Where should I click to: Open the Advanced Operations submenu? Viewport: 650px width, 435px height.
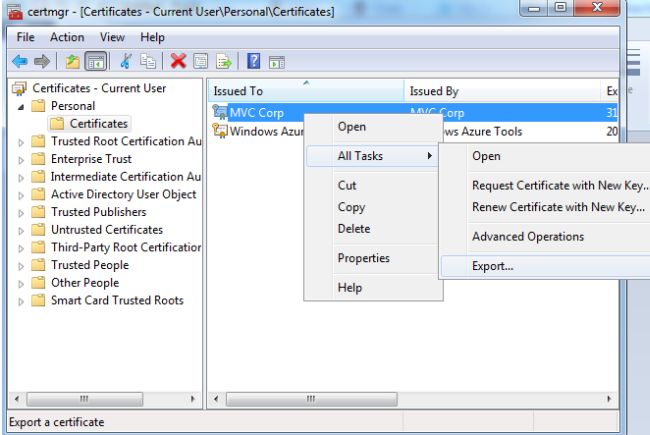[x=545, y=236]
